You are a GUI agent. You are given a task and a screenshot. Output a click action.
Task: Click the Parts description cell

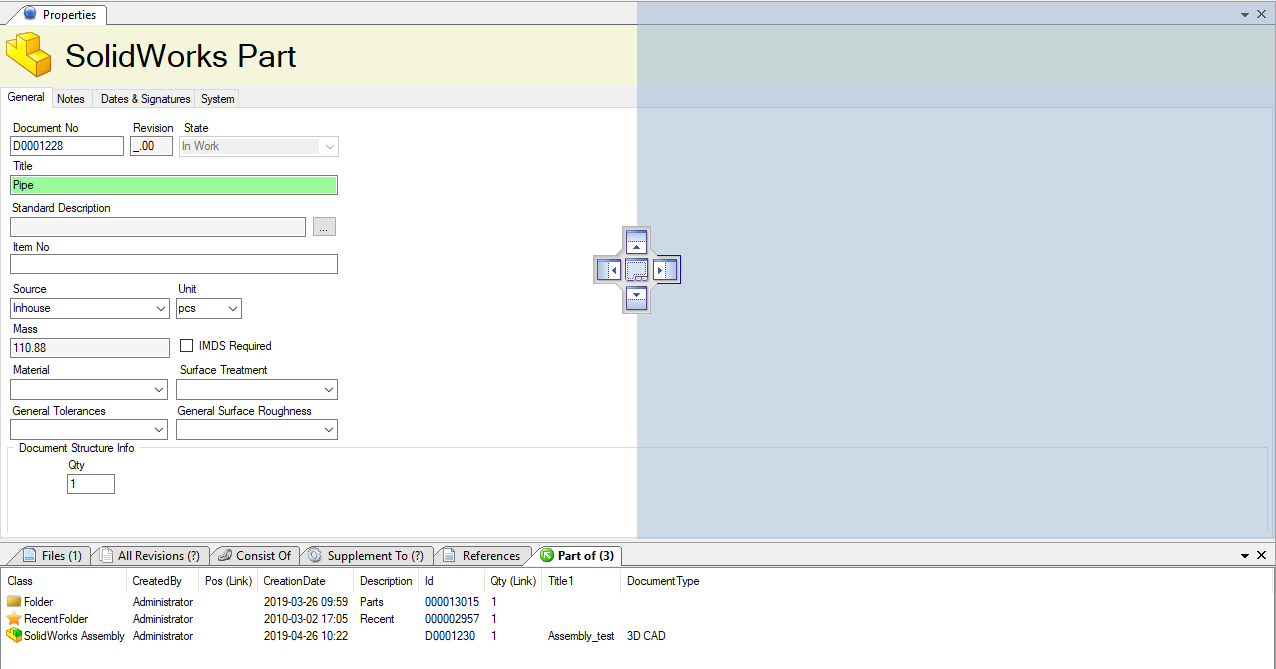(372, 602)
